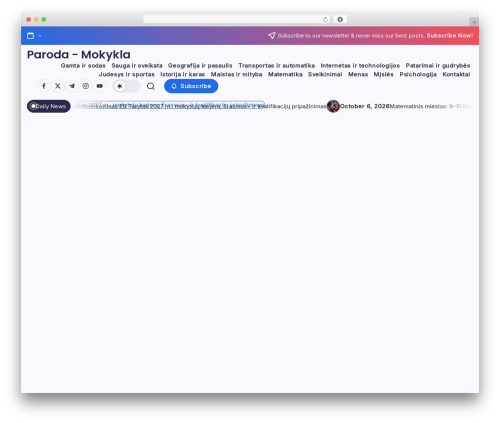Open Menas menu item
This screenshot has height=423, width=500.
358,74
